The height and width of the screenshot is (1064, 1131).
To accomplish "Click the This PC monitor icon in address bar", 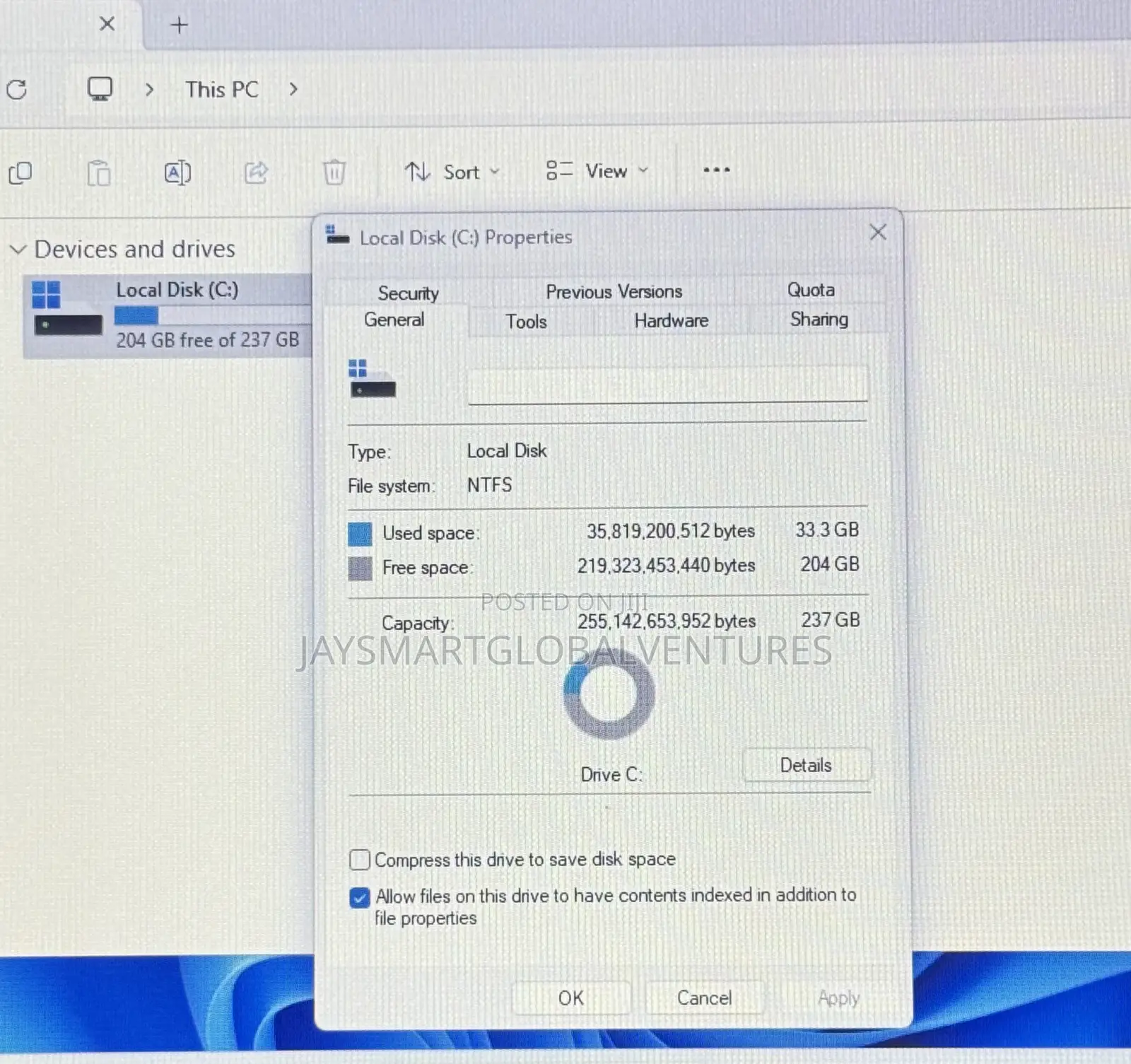I will tap(100, 89).
